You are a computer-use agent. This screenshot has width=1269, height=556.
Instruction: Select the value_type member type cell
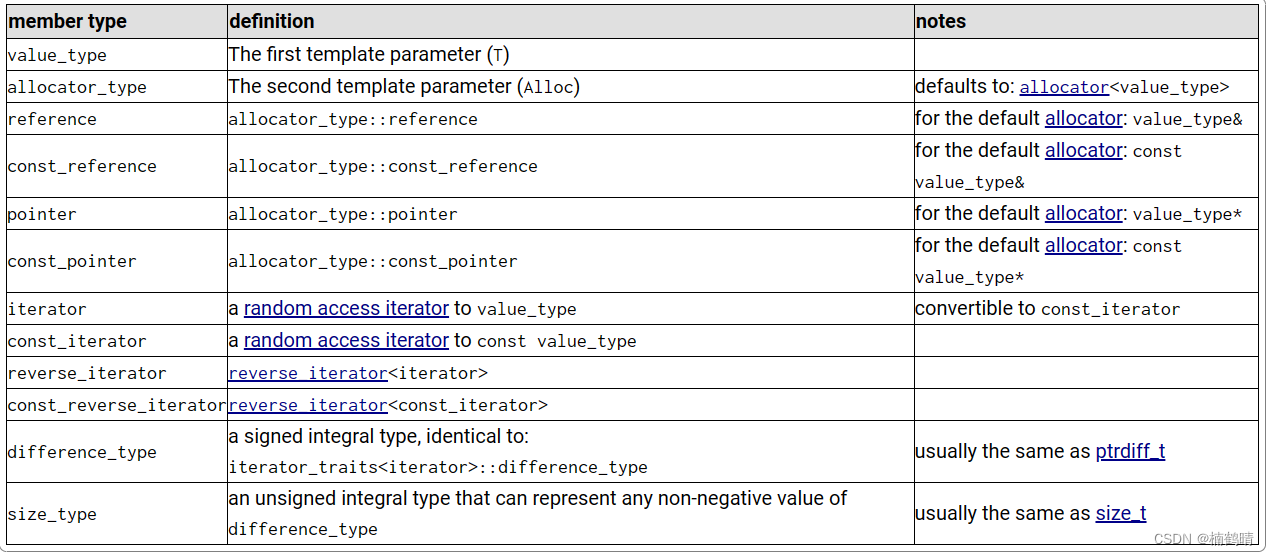(x=57, y=56)
